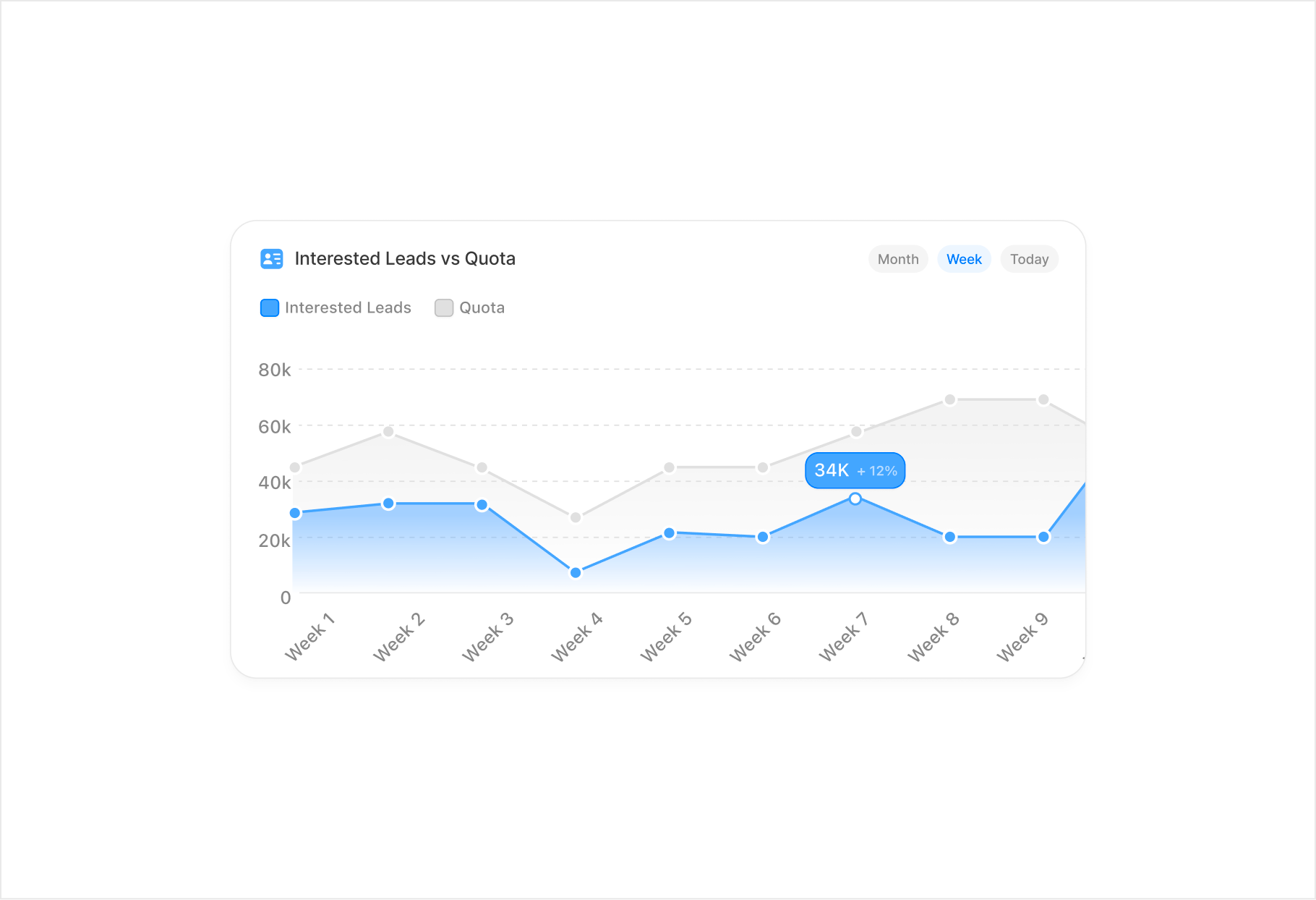This screenshot has width=1316, height=900.
Task: Select the highlighted Week 7 leads data point
Action: pos(855,498)
